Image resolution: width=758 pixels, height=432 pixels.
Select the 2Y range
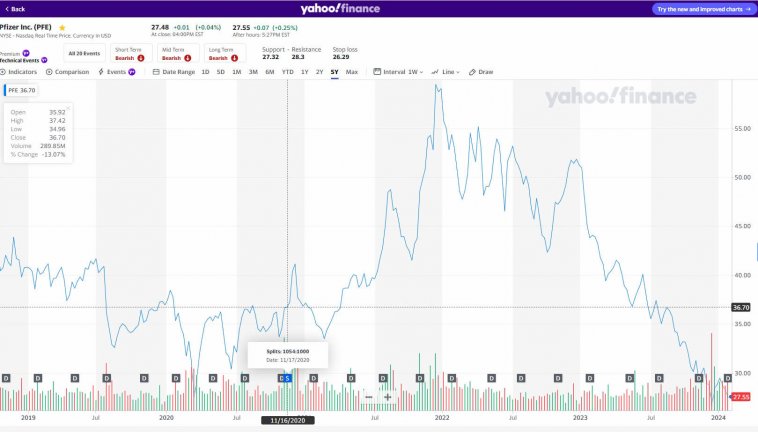pos(320,72)
